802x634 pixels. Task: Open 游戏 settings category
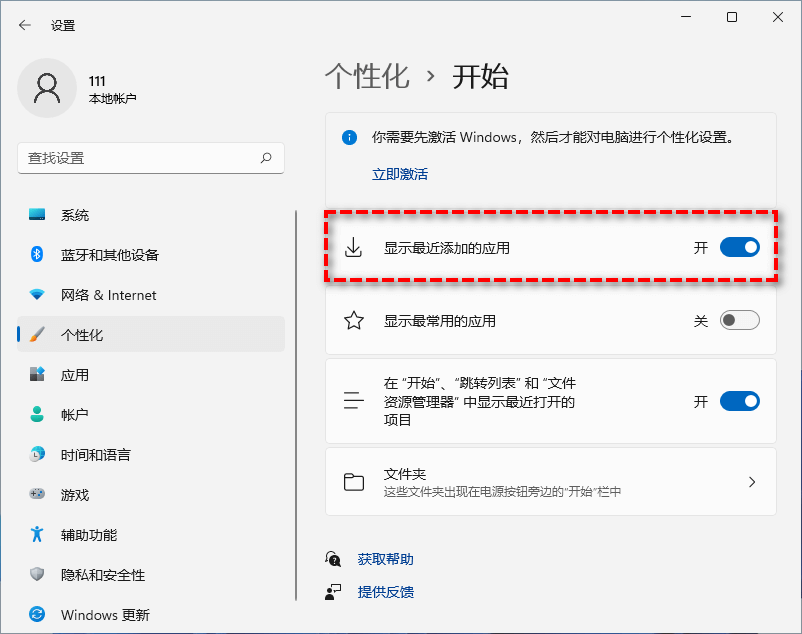(151, 494)
